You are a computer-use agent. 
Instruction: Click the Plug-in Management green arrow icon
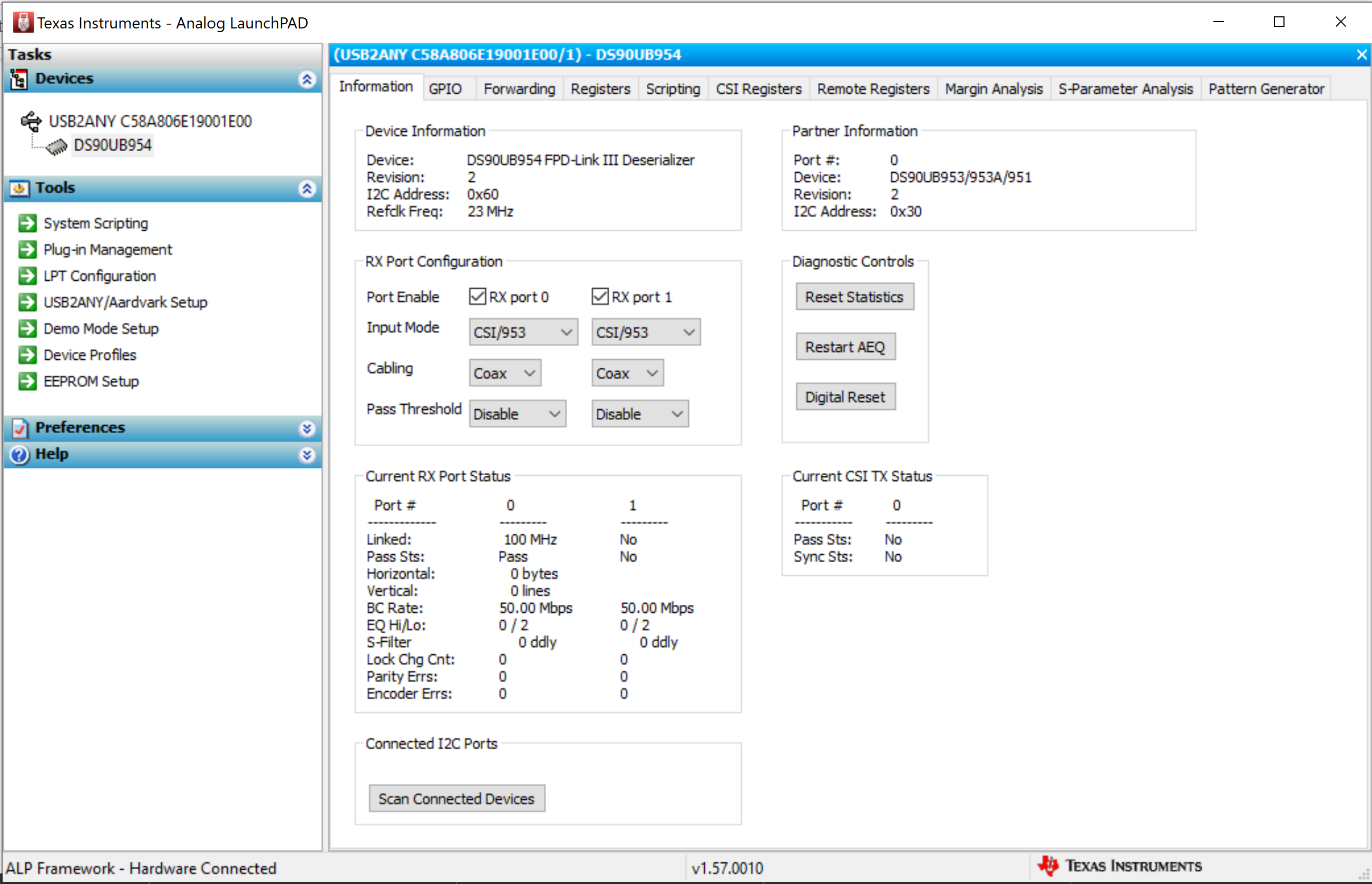tap(27, 249)
